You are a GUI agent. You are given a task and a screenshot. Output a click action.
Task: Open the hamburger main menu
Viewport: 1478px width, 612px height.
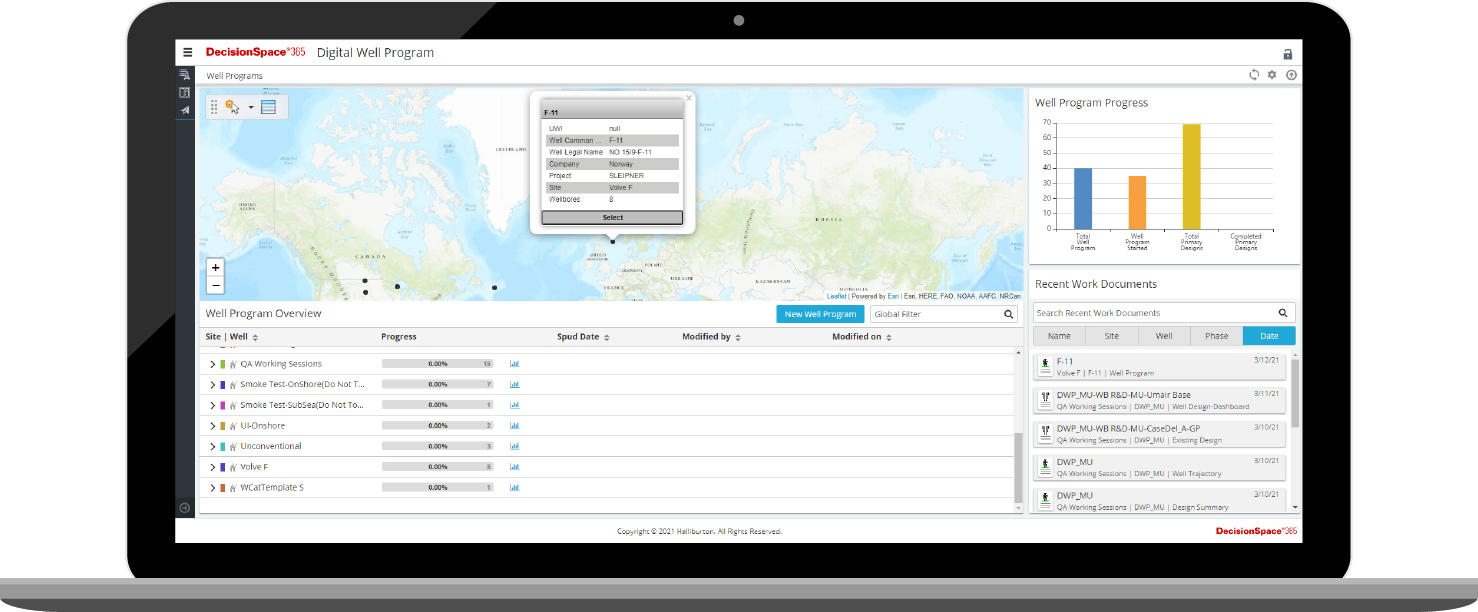[188, 53]
